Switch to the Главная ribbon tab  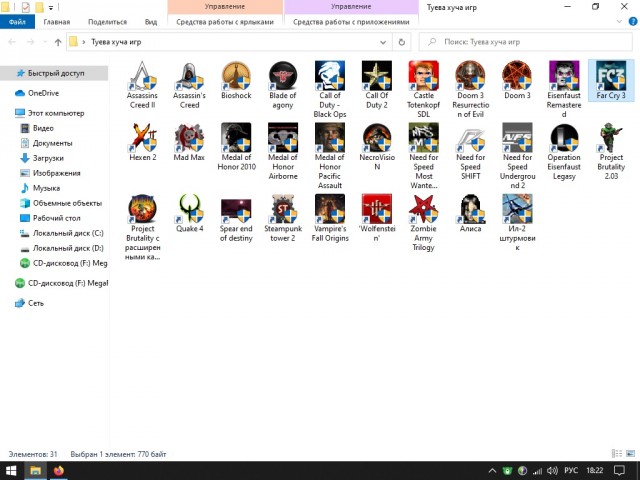tap(57, 22)
